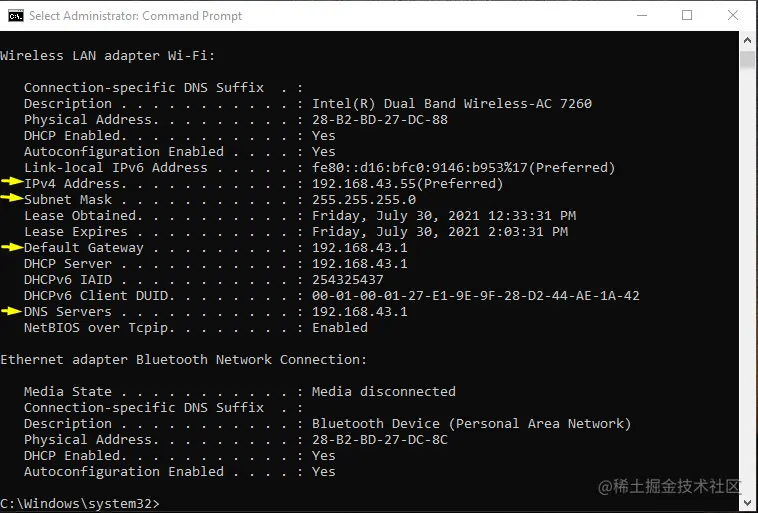Image resolution: width=758 pixels, height=513 pixels.
Task: Click the DHCPv6 IAID value 254325437
Action: point(348,279)
